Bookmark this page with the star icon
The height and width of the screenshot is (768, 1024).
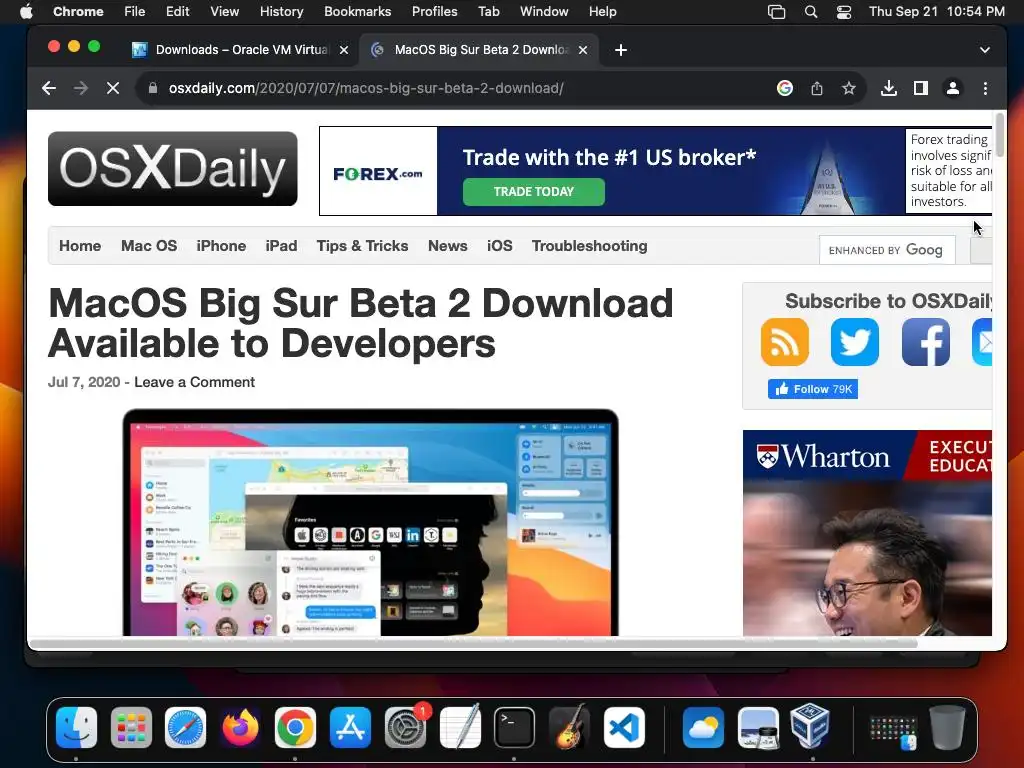(848, 88)
